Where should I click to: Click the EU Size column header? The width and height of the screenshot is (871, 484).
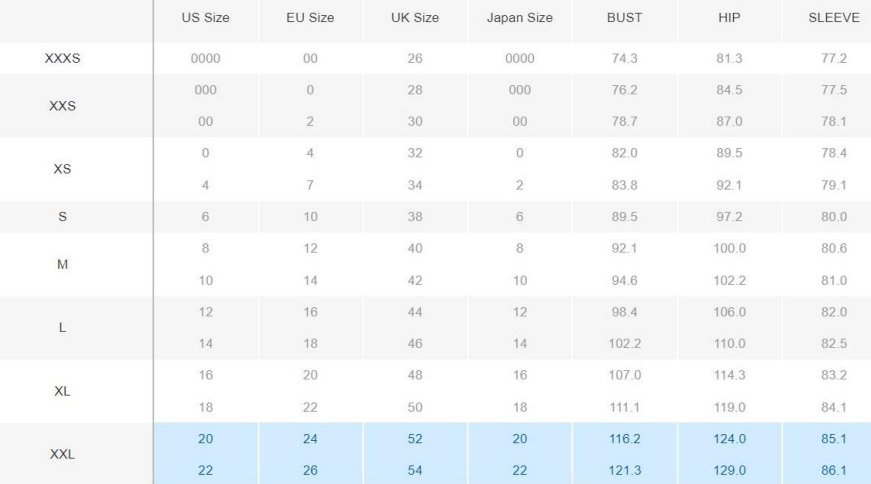point(310,18)
